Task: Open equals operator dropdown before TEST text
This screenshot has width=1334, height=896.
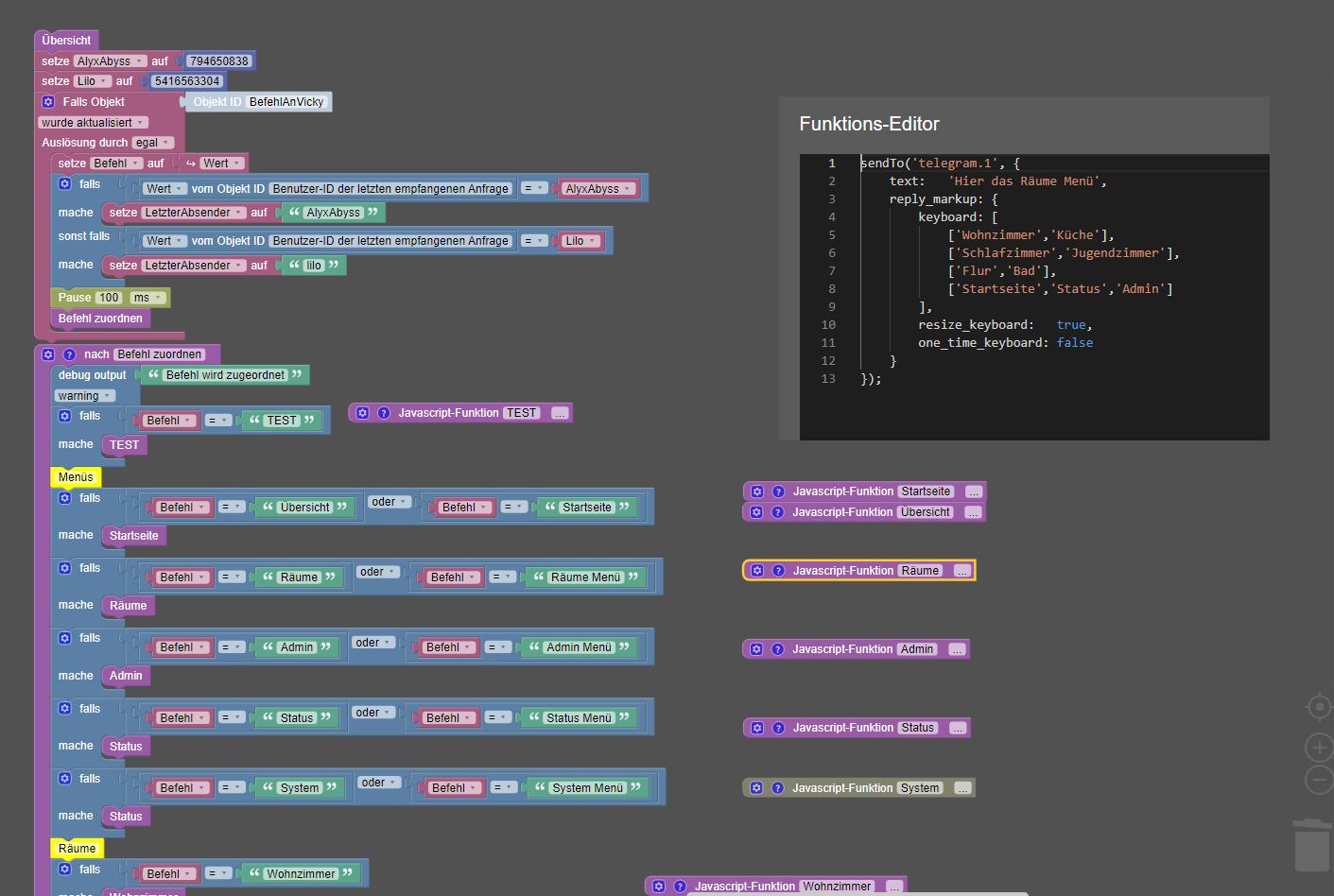Action: click(218, 421)
